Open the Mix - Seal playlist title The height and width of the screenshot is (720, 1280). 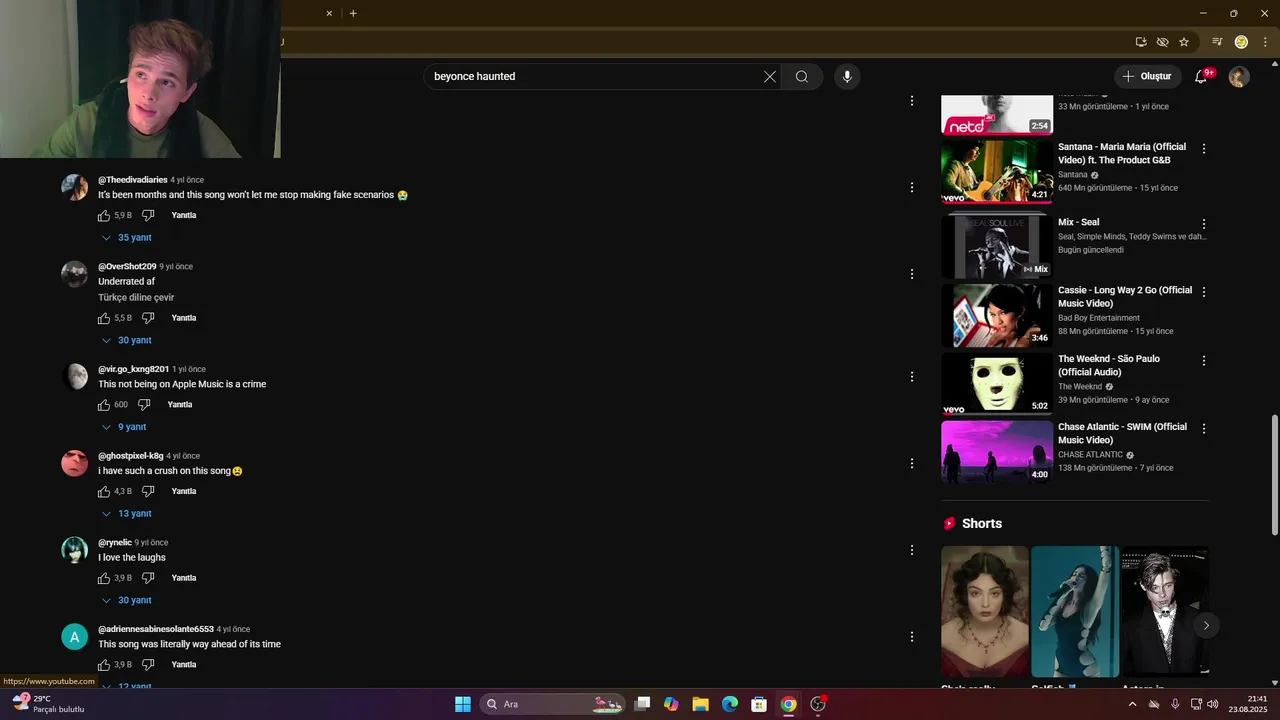(x=1079, y=223)
